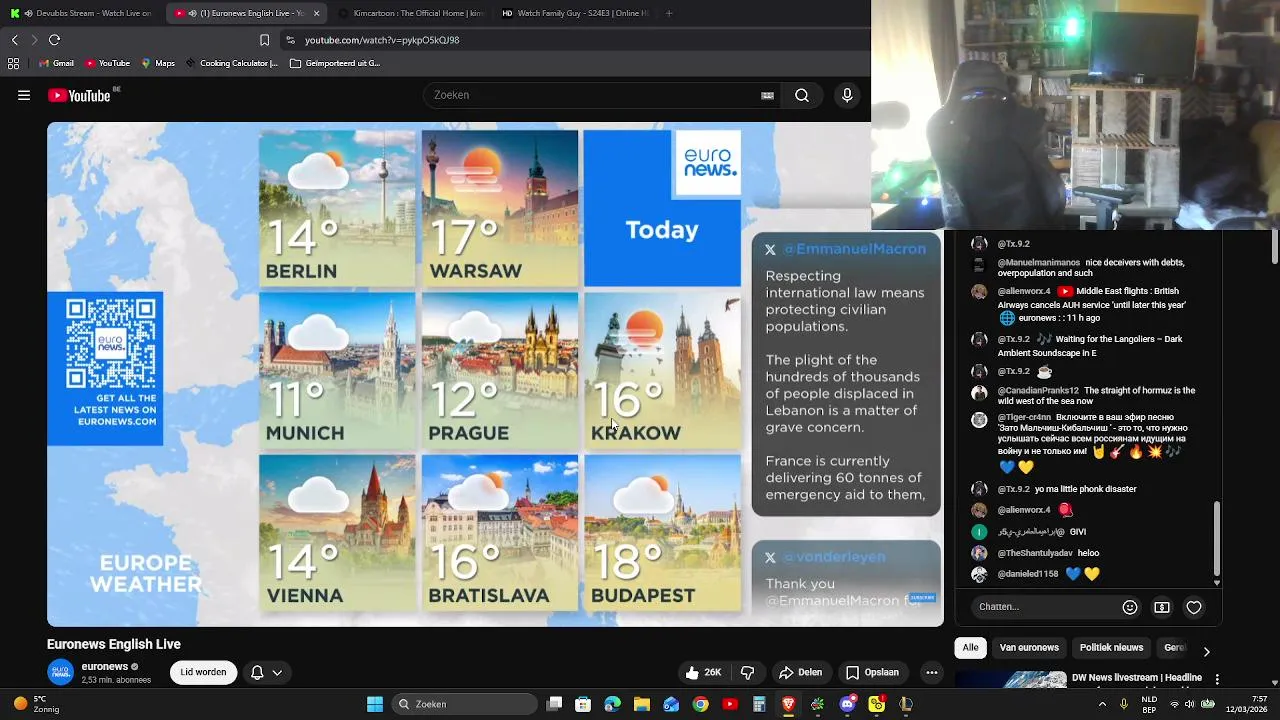Open DW News livestream thumbnail
Image resolution: width=1280 pixels, height=720 pixels.
click(x=1010, y=680)
